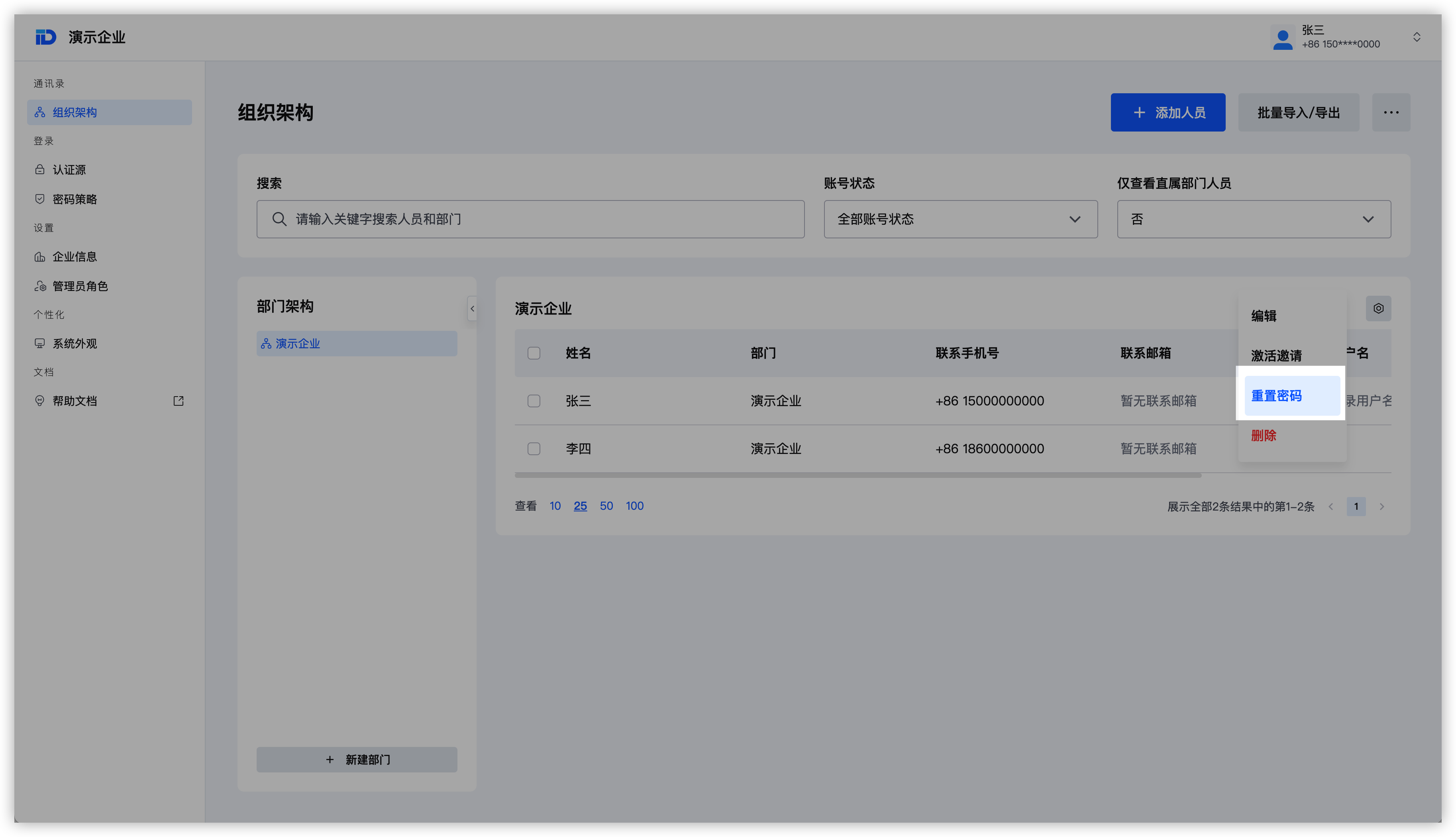Click the 管理员角色 icon in sidebar
This screenshot has width=1456, height=837.
(x=40, y=286)
